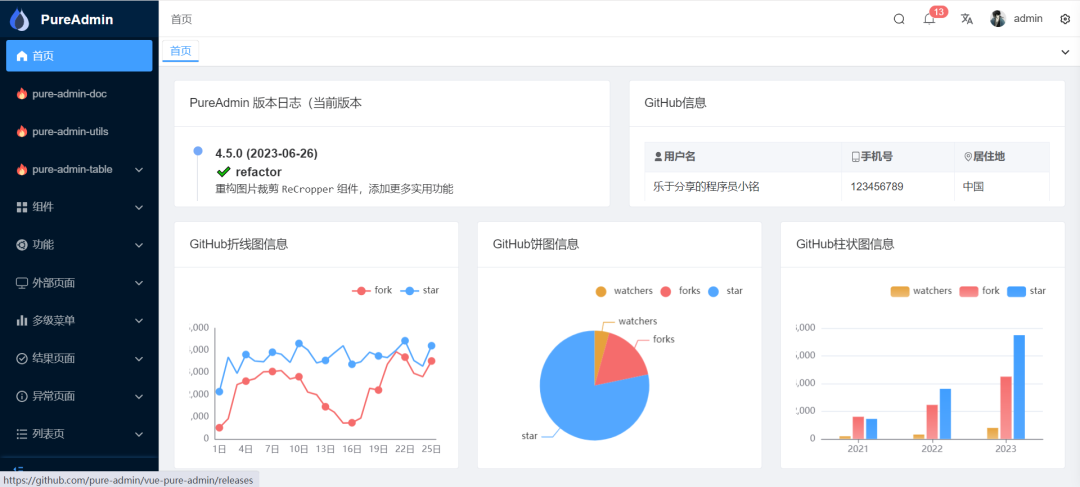This screenshot has width=1080, height=487.
Task: Click the 用户名 column user icon
Action: [658, 157]
